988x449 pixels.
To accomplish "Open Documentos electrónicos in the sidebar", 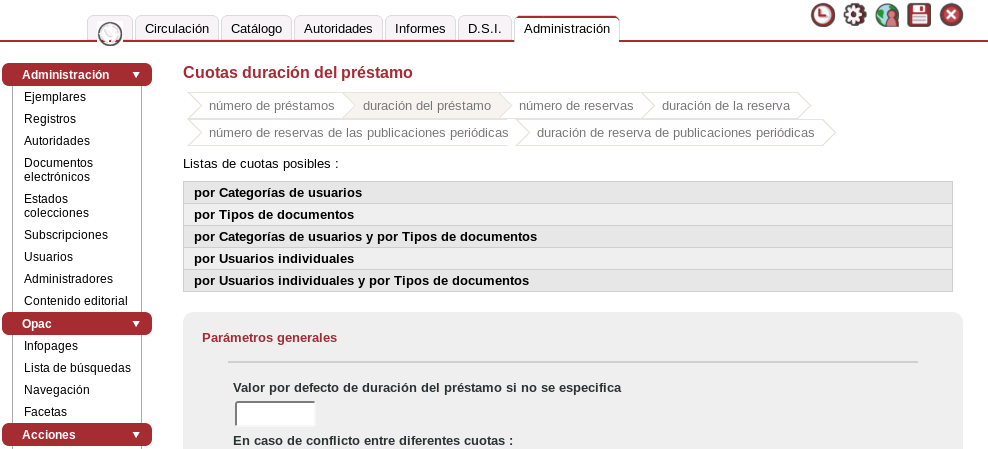I will coord(58,170).
